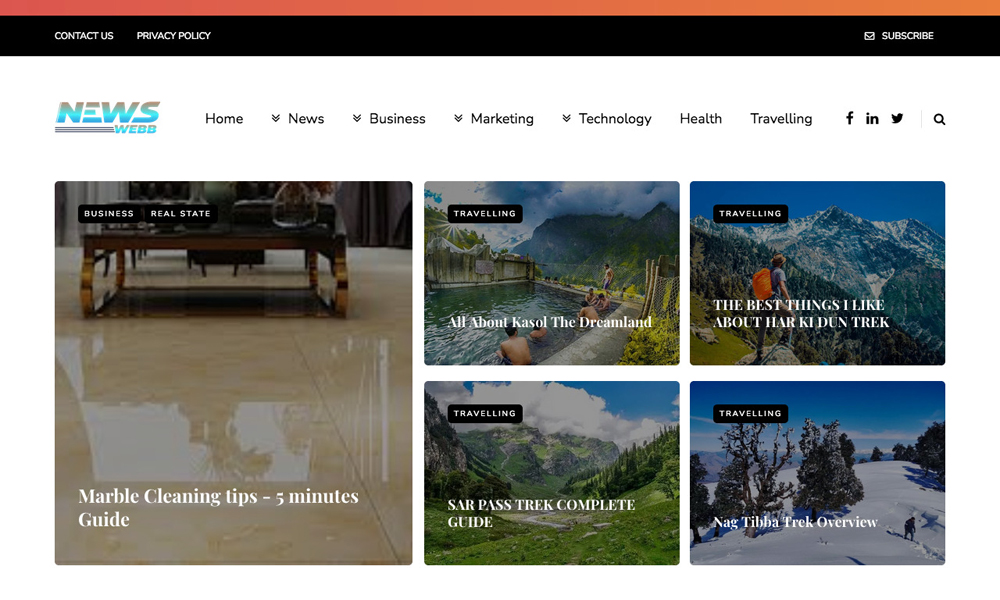Expand the News menu chevron
Screen dimensions: 1000x600
pos(275,118)
